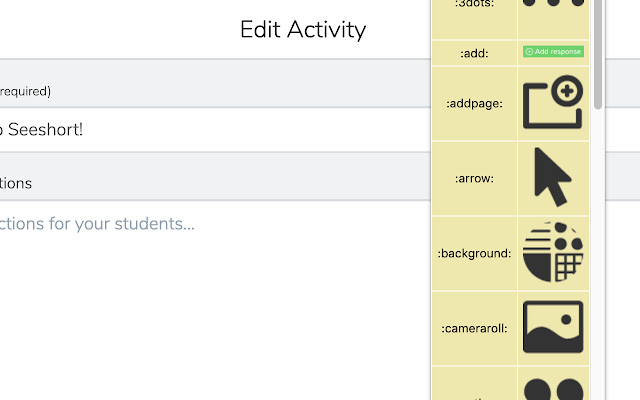Select the arrow cursor icon
This screenshot has height=400, width=640.
coord(553,177)
